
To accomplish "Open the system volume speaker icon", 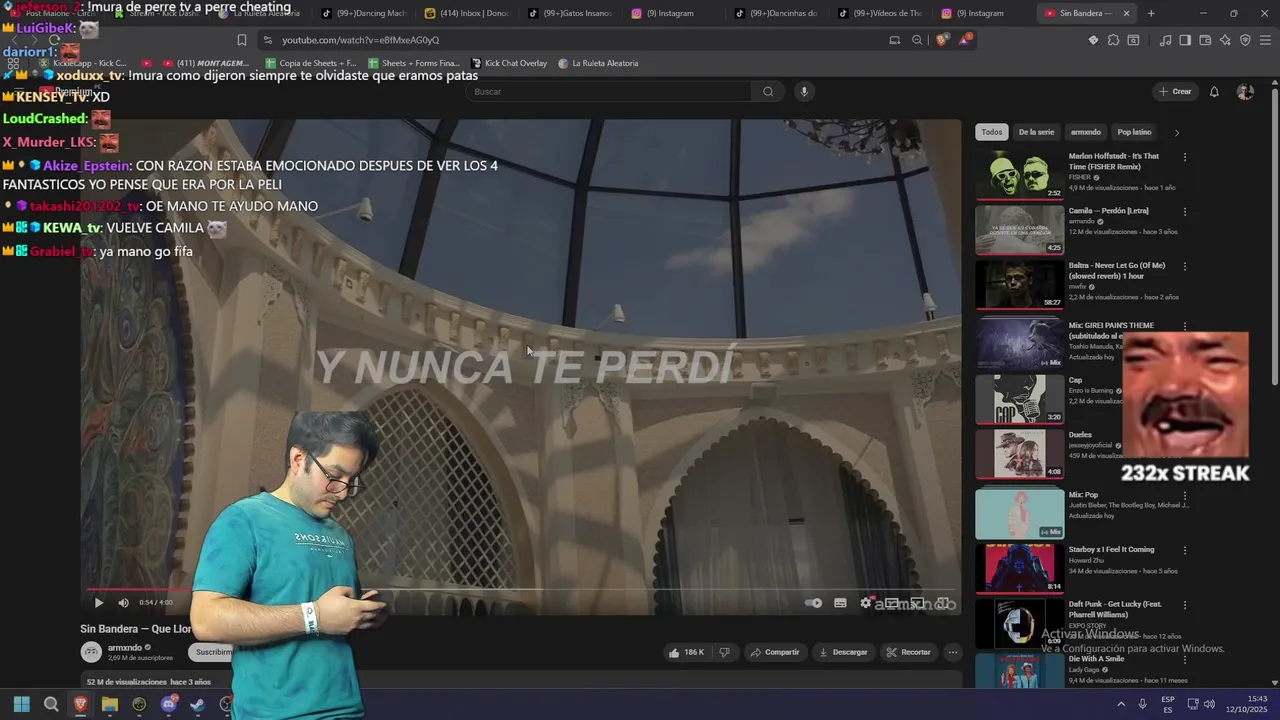I will (x=1208, y=704).
